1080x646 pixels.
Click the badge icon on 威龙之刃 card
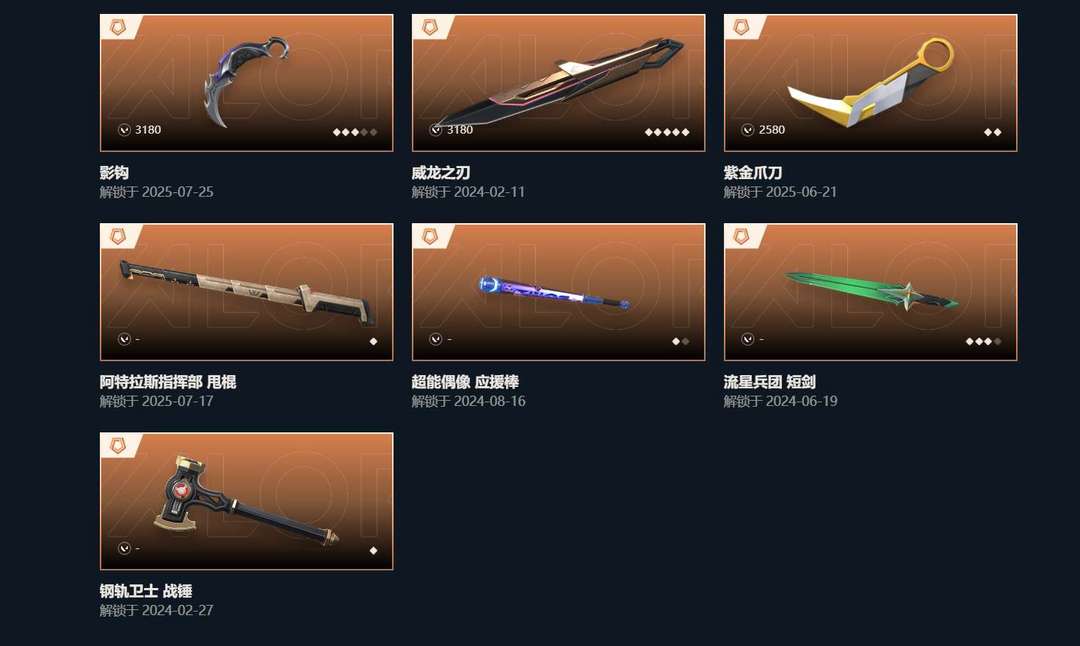[x=430, y=28]
